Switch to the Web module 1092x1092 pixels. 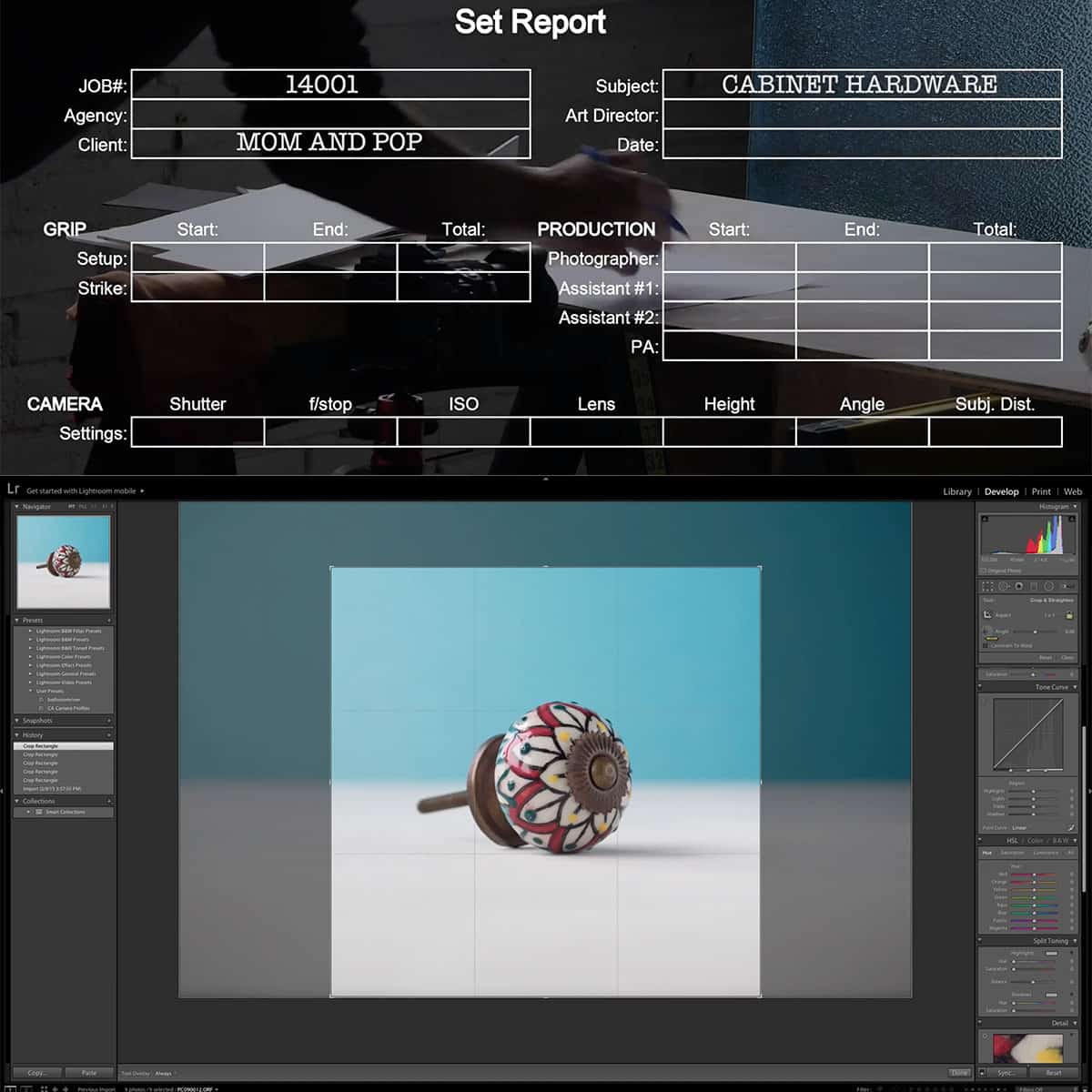tap(1073, 491)
